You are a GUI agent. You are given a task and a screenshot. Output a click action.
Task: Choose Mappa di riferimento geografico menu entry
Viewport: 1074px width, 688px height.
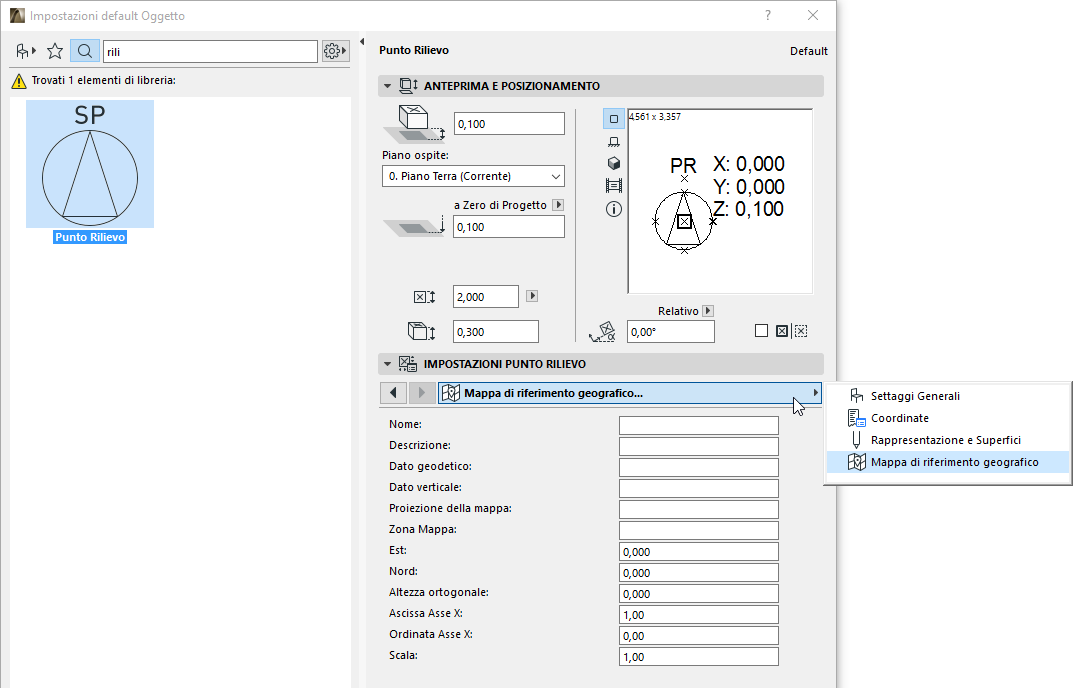click(x=949, y=462)
